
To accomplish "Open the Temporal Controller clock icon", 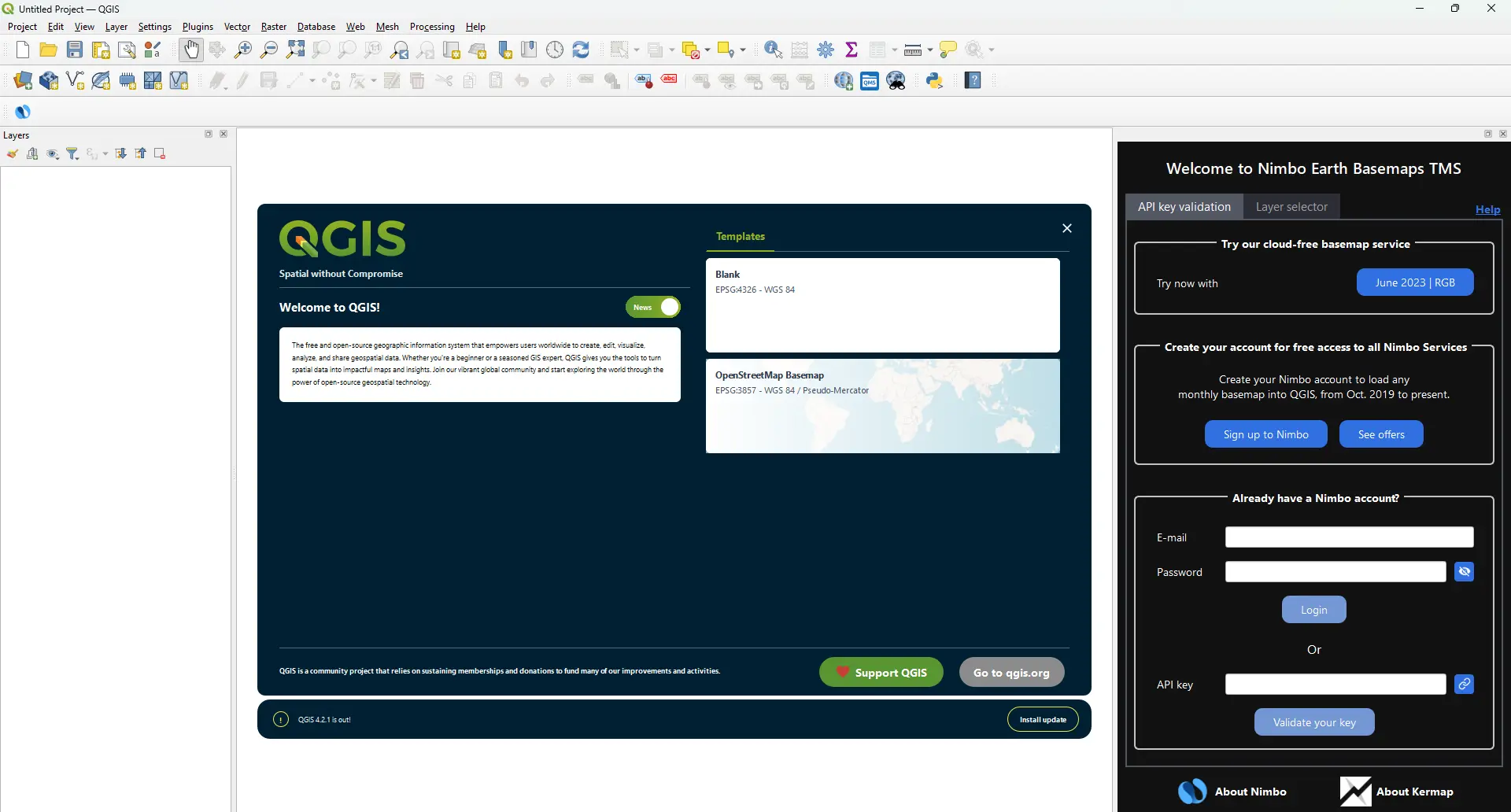I will [x=555, y=50].
